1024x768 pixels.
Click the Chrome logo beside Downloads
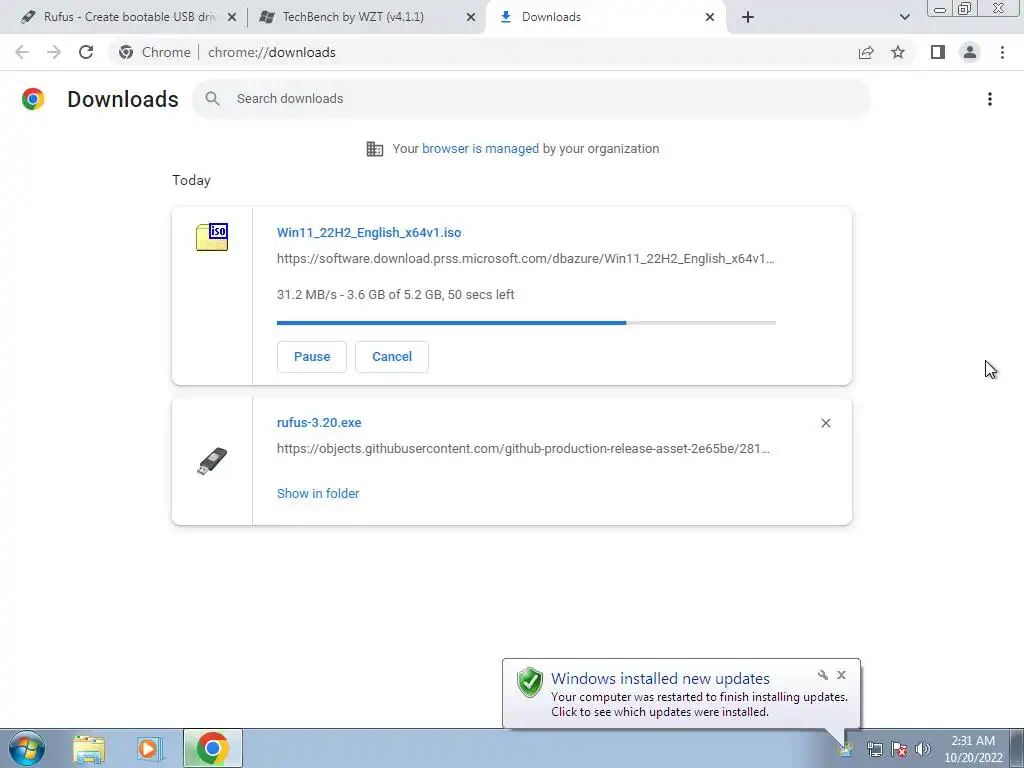[33, 99]
